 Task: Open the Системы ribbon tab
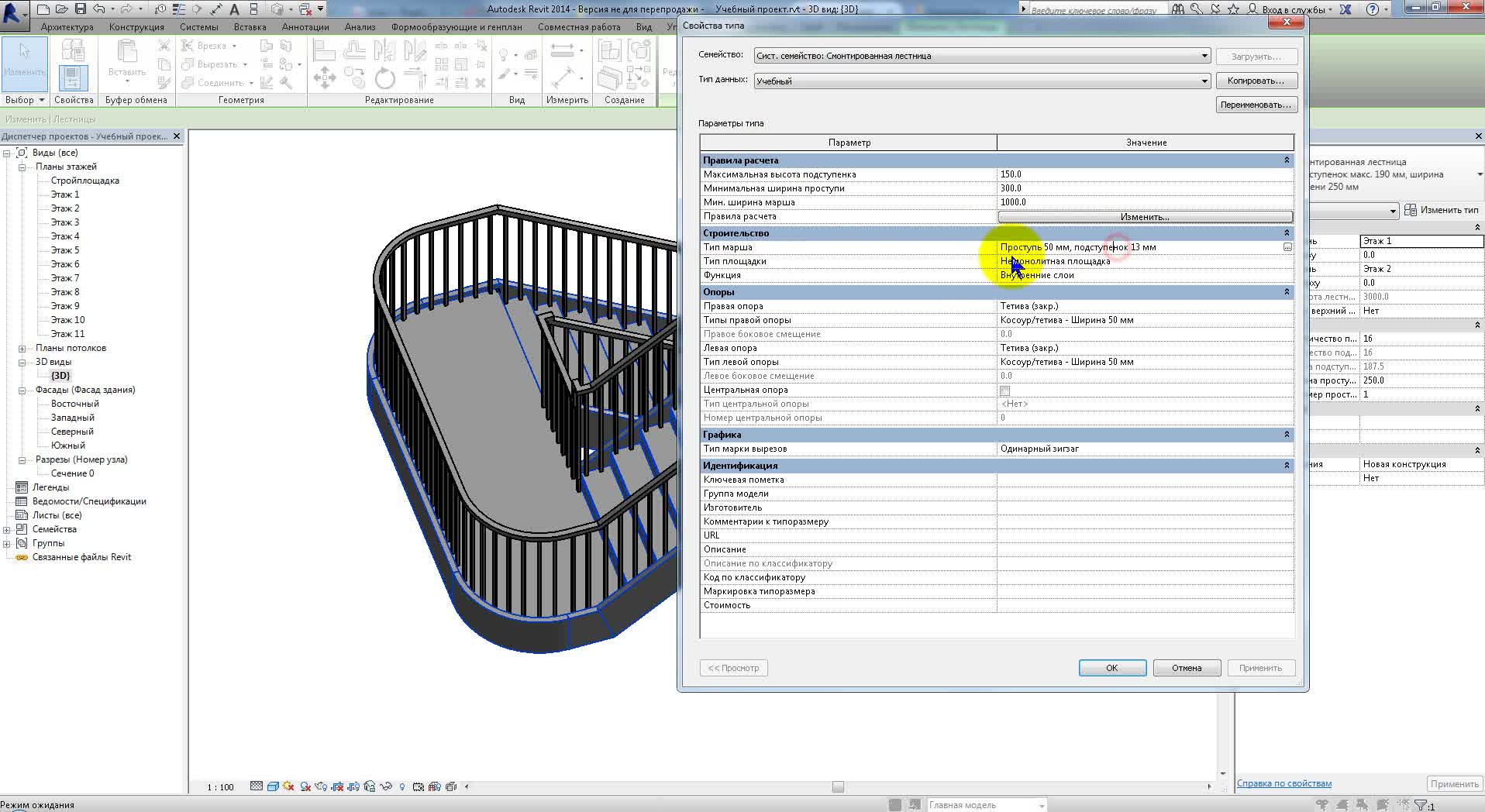point(198,26)
